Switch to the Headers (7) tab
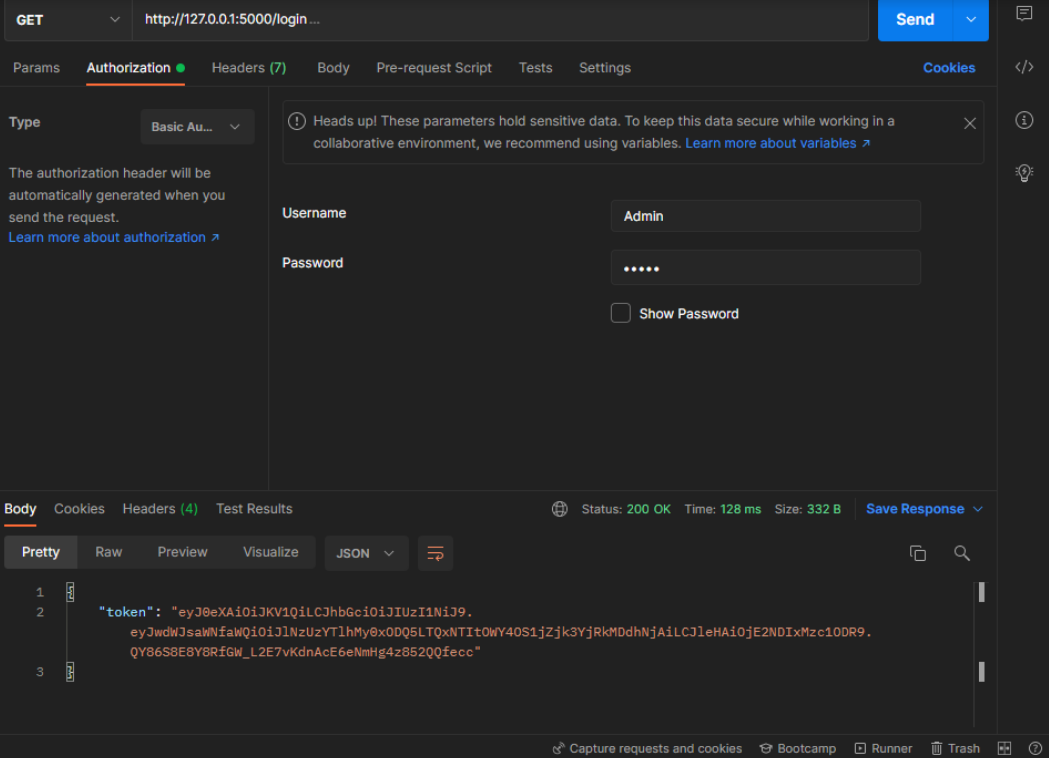1049x758 pixels. tap(248, 68)
